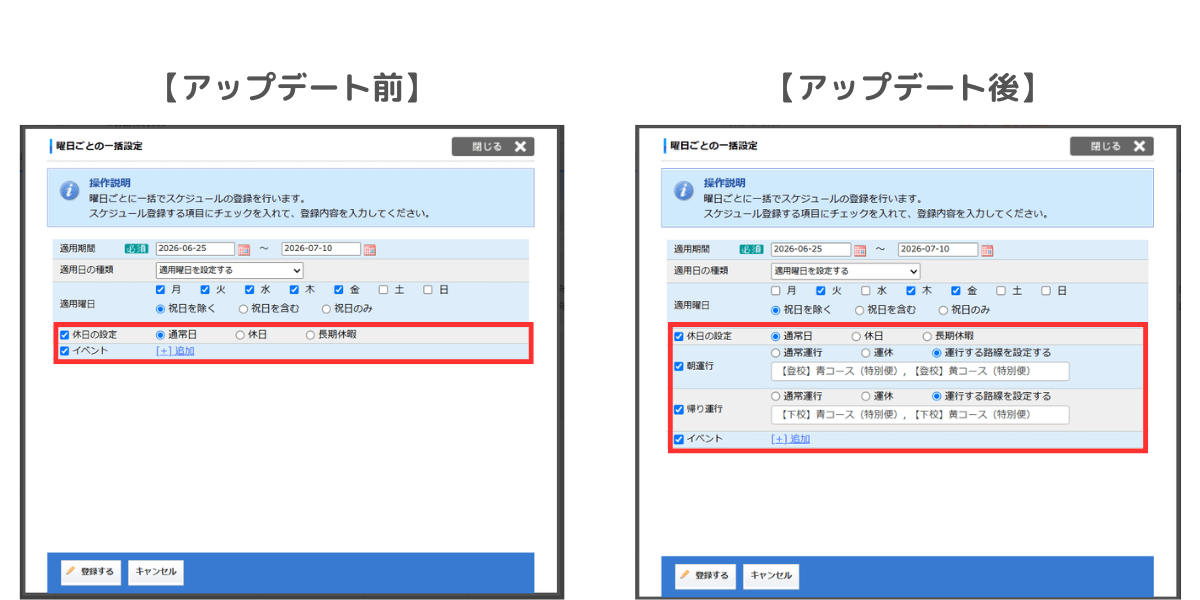The image size is (1200, 600).
Task: Click start-date calendar icon in after-update dialog
Action: point(859,250)
